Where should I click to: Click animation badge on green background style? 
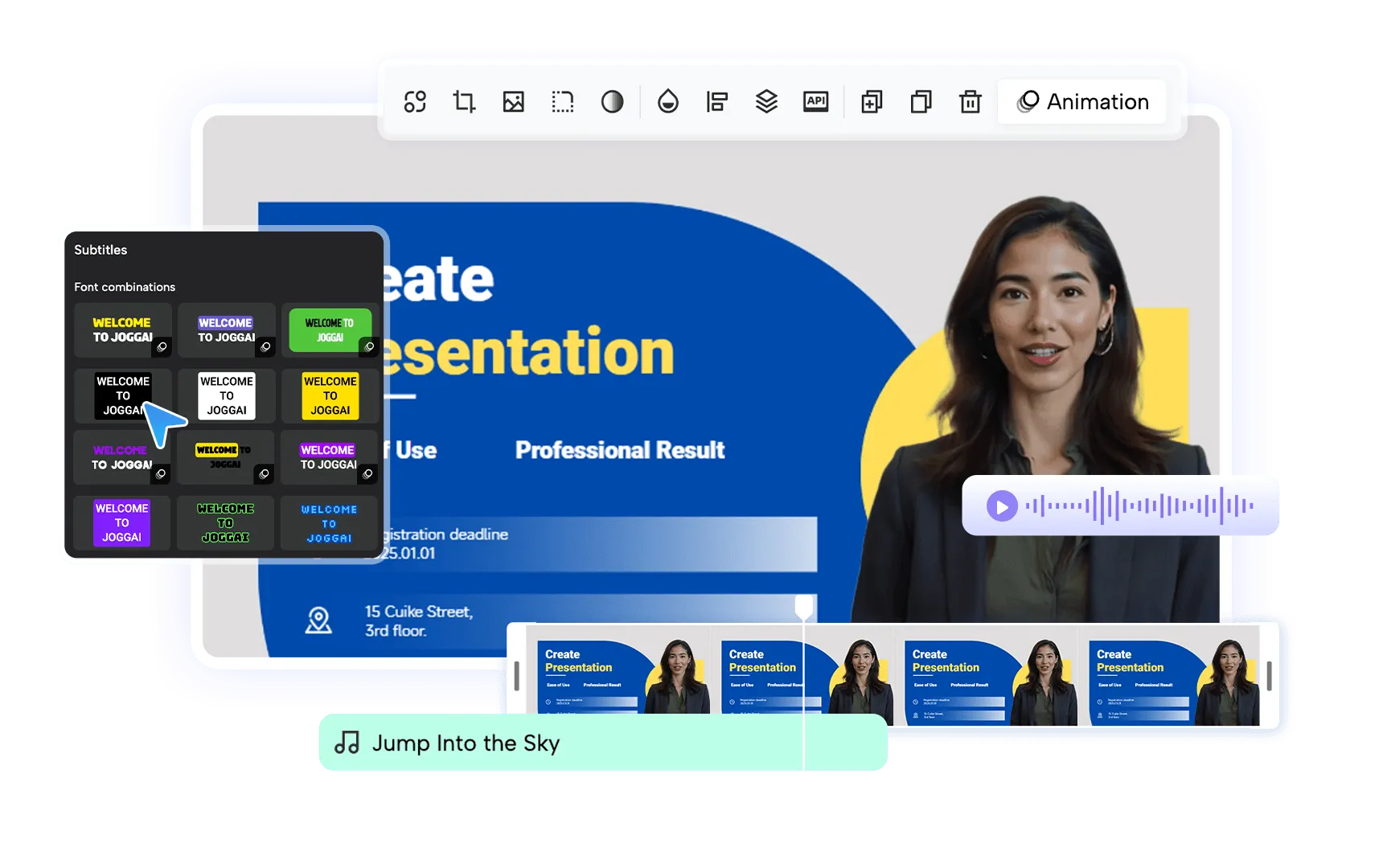(368, 347)
